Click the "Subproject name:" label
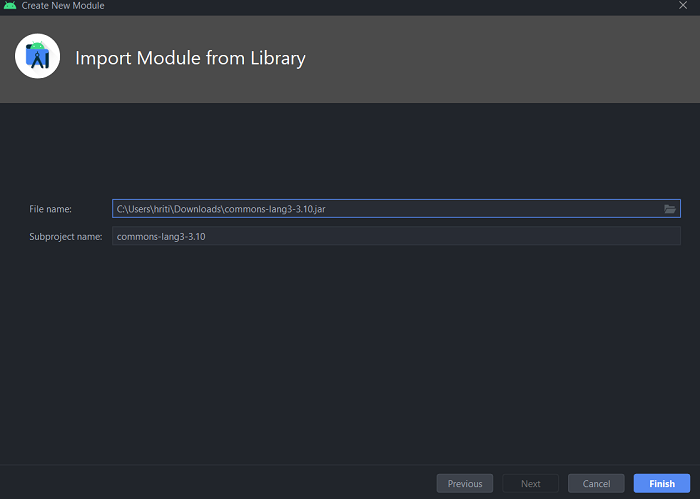700x499 pixels. [x=66, y=237]
